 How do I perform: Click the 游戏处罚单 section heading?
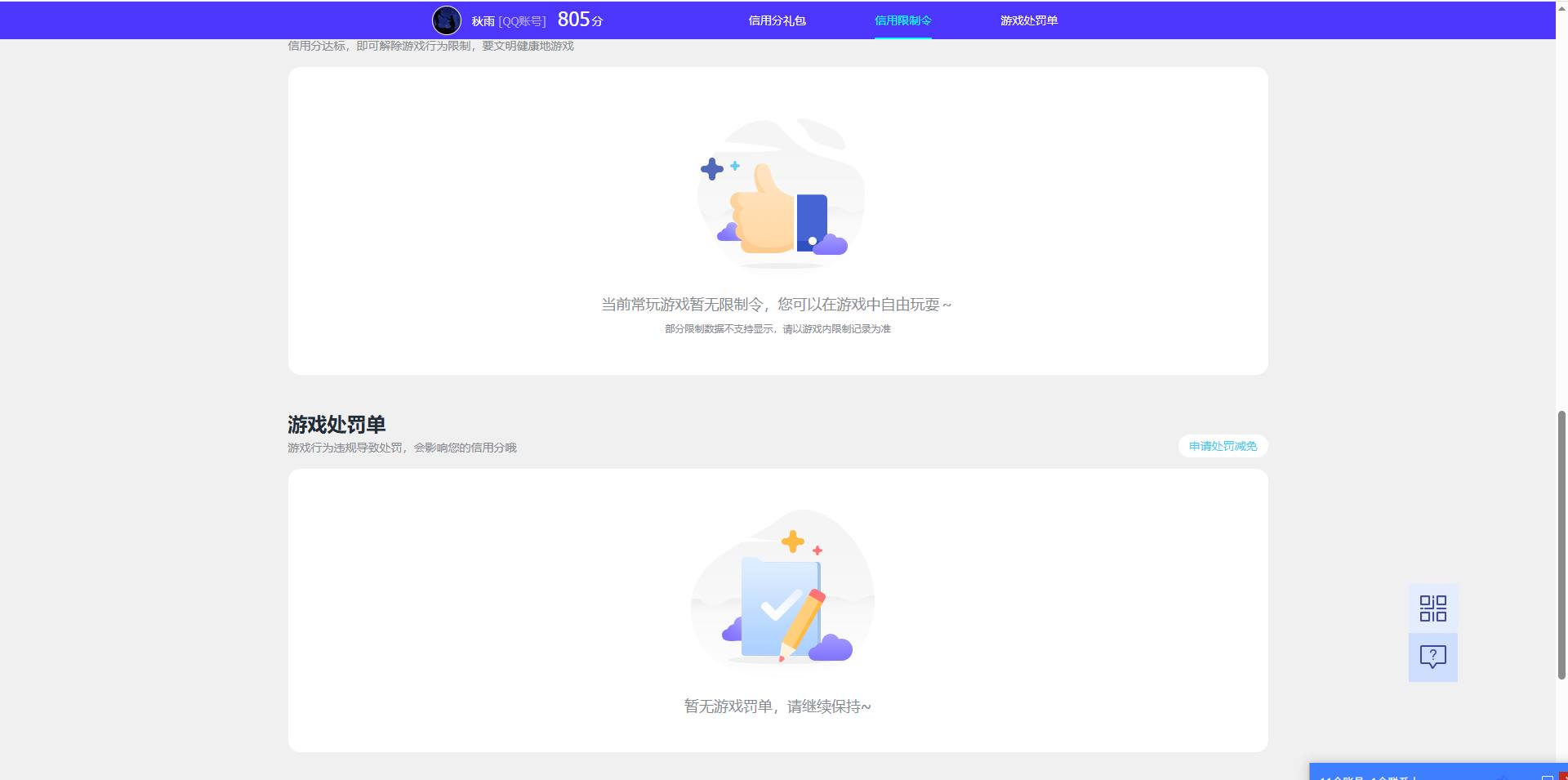click(x=336, y=425)
